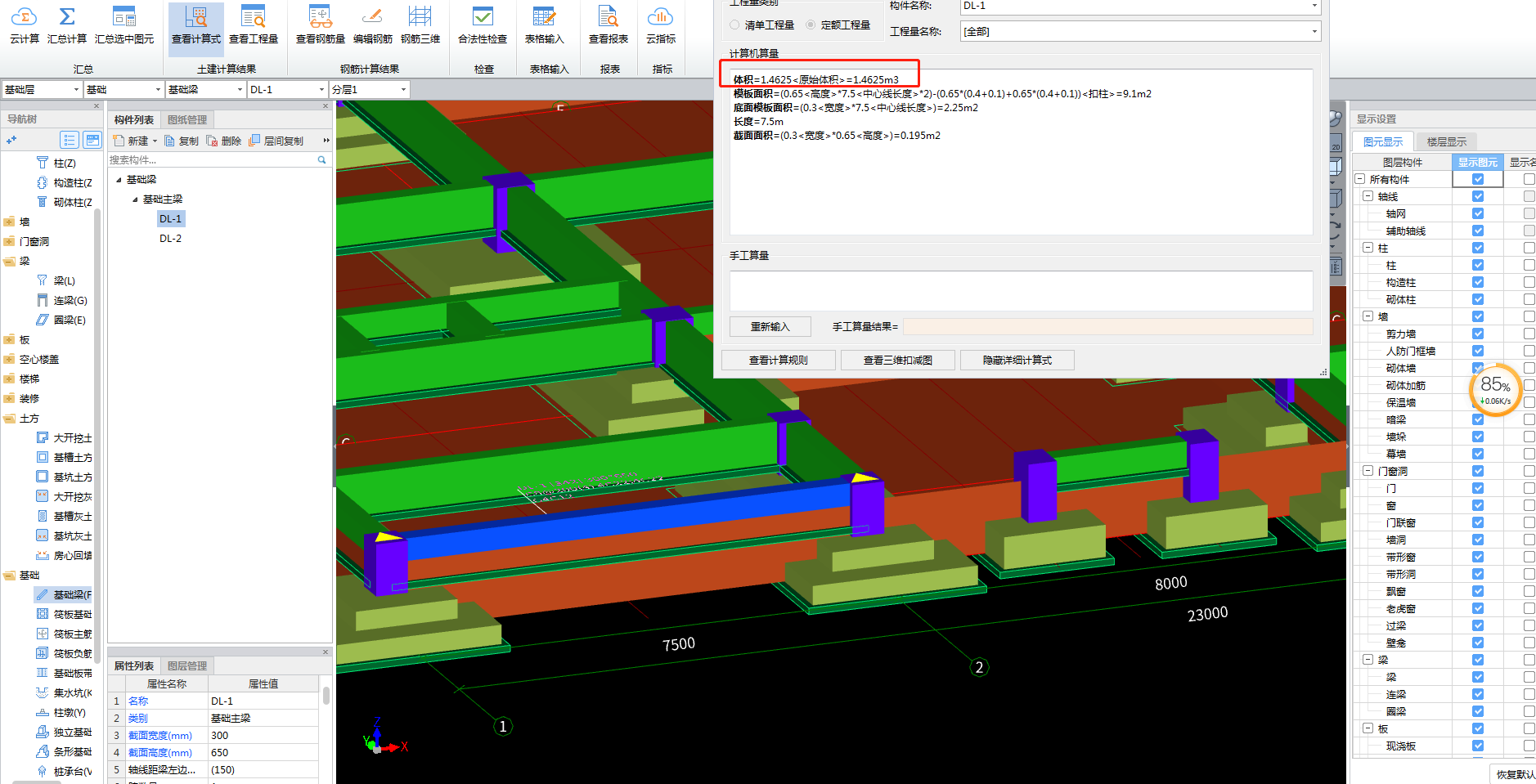Screen dimensions: 1536x784
Task: Click 复制 in component list toolbar
Action: click(x=182, y=141)
